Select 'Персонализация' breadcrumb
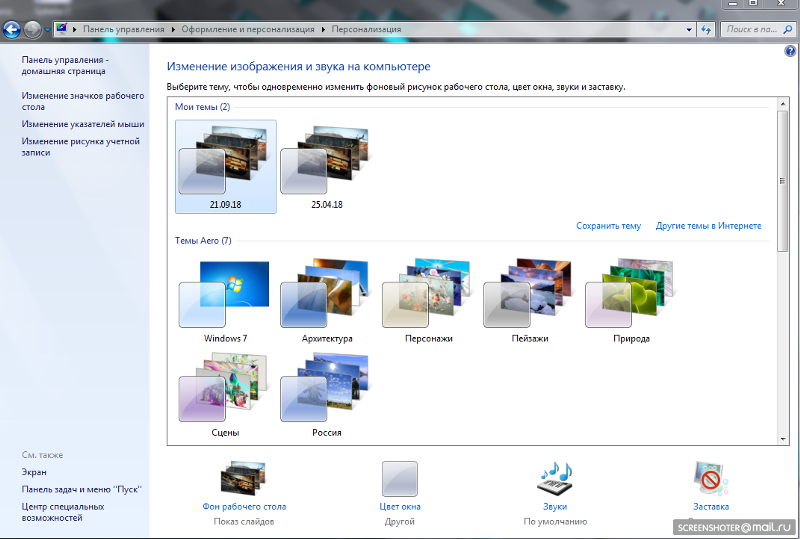 [366, 29]
